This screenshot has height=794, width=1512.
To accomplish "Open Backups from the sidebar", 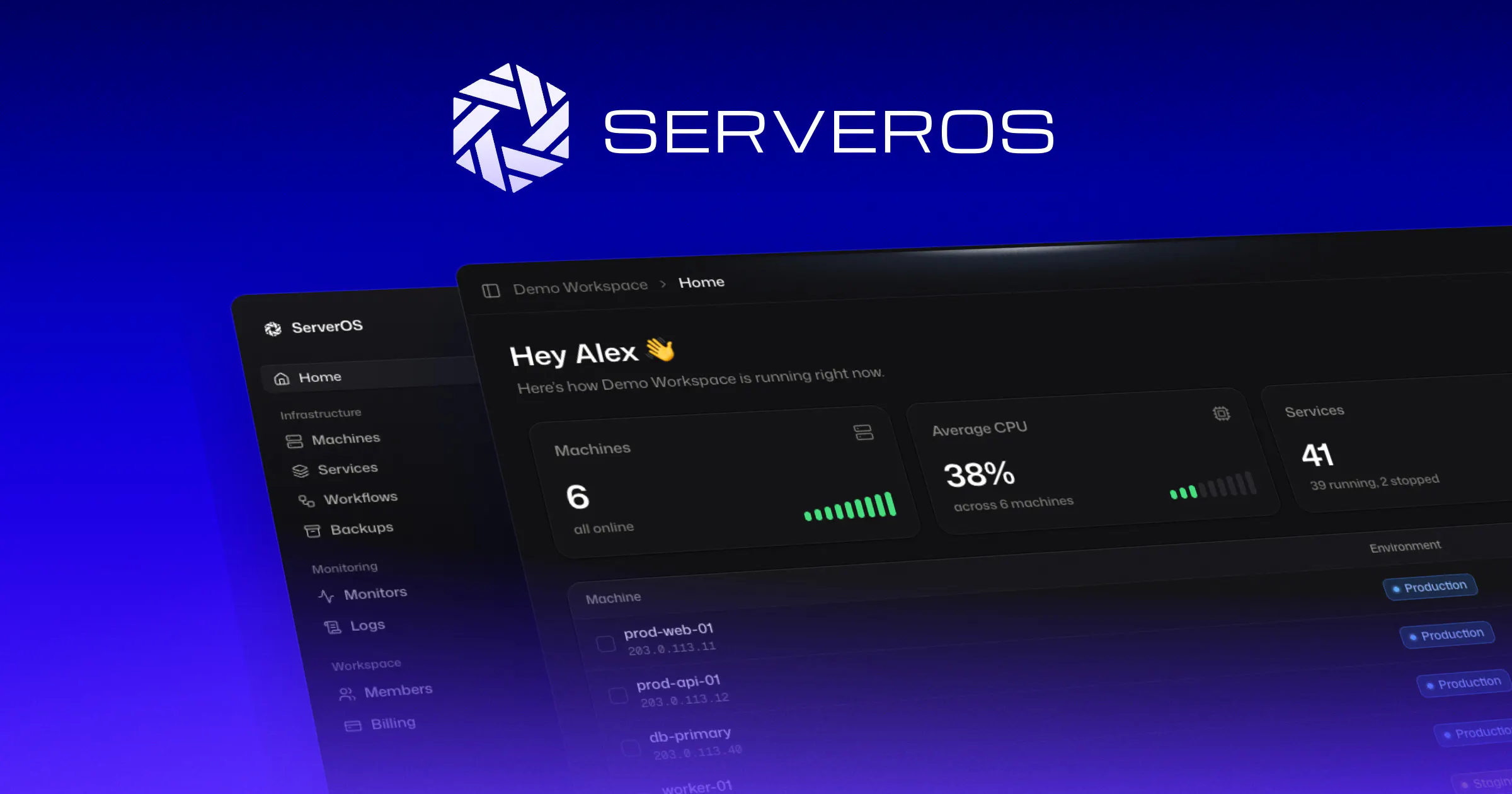I will [x=348, y=529].
